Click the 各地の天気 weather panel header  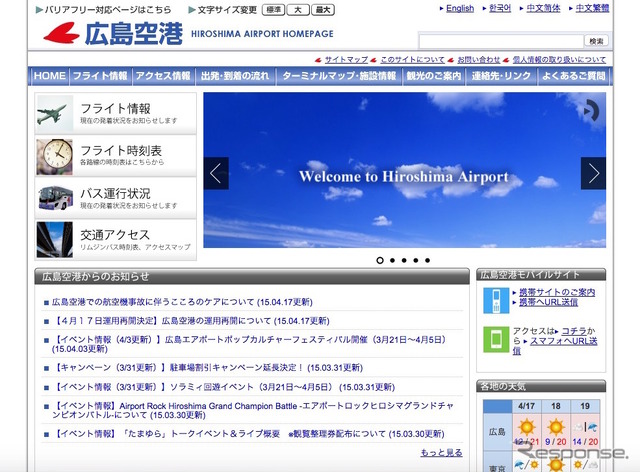541,386
